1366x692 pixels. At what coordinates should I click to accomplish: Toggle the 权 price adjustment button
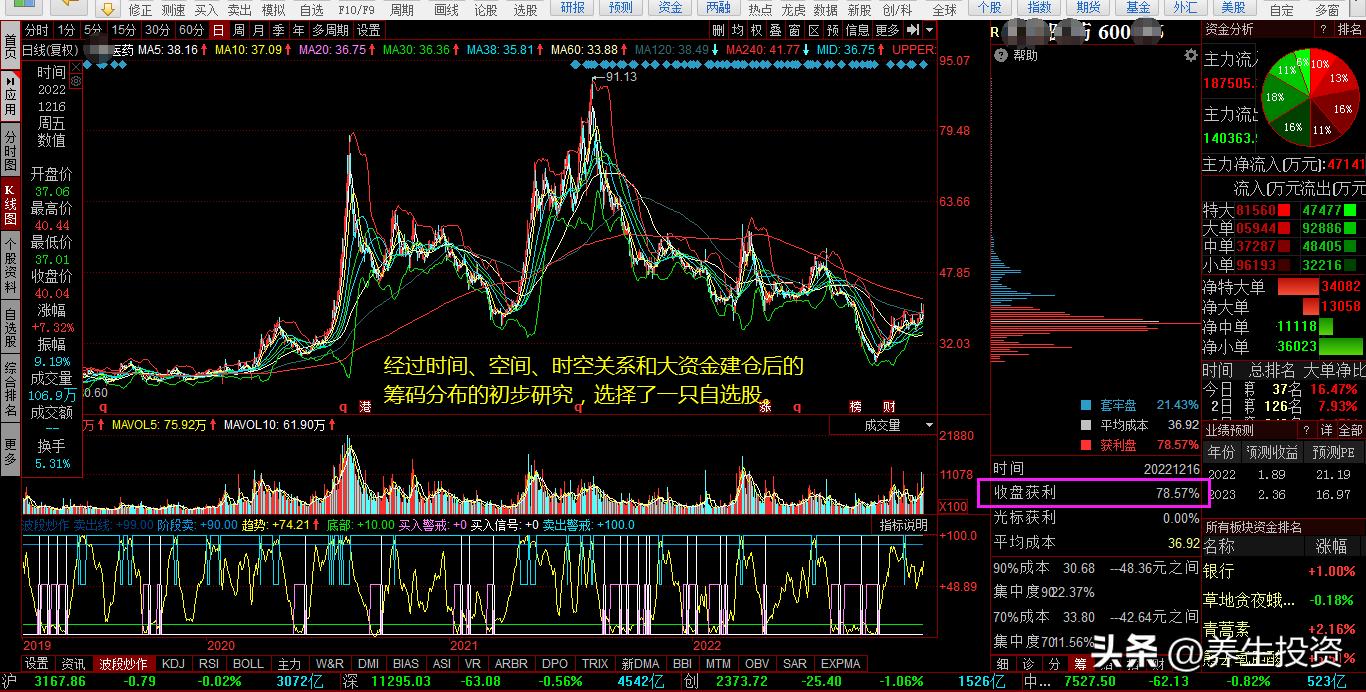pyautogui.click(x=757, y=31)
